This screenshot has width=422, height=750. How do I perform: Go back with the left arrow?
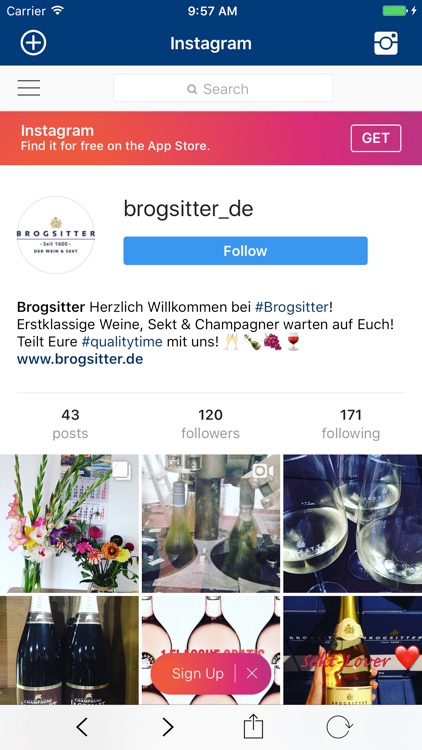coord(82,727)
